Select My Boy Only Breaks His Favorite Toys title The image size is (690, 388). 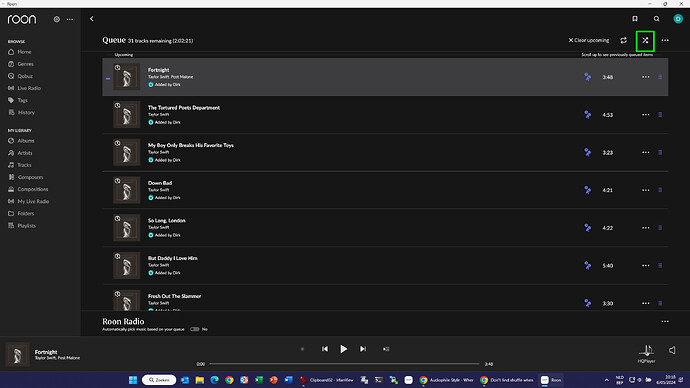(191, 145)
